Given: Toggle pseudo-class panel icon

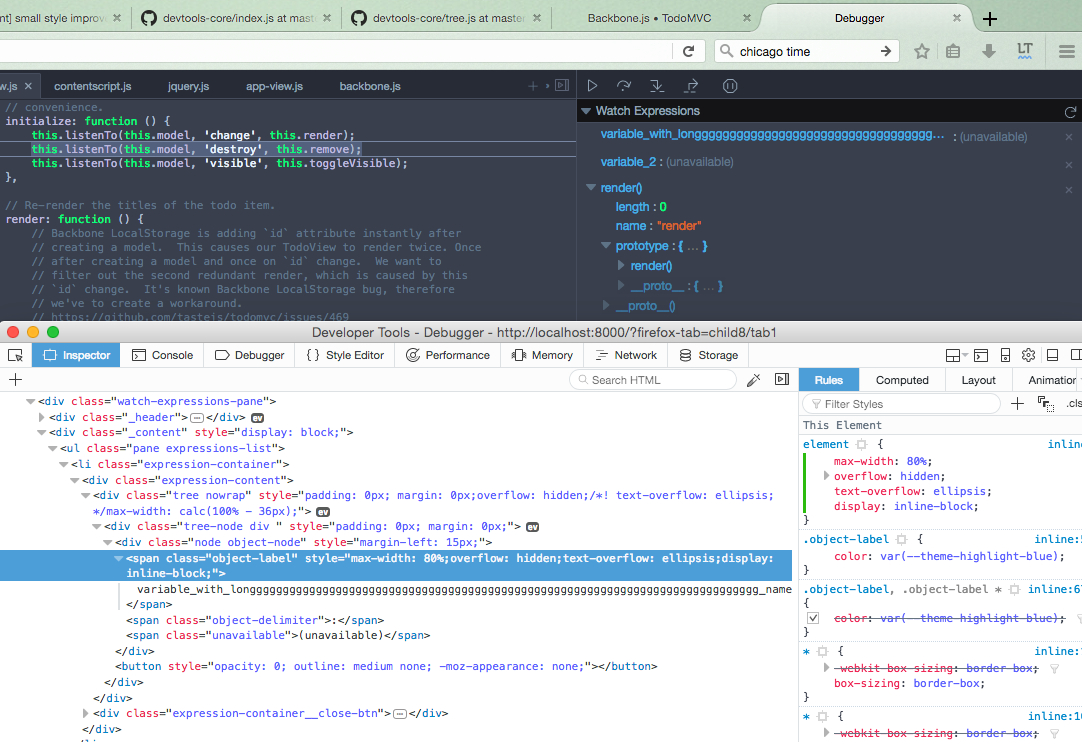Looking at the screenshot, I should tap(1045, 404).
